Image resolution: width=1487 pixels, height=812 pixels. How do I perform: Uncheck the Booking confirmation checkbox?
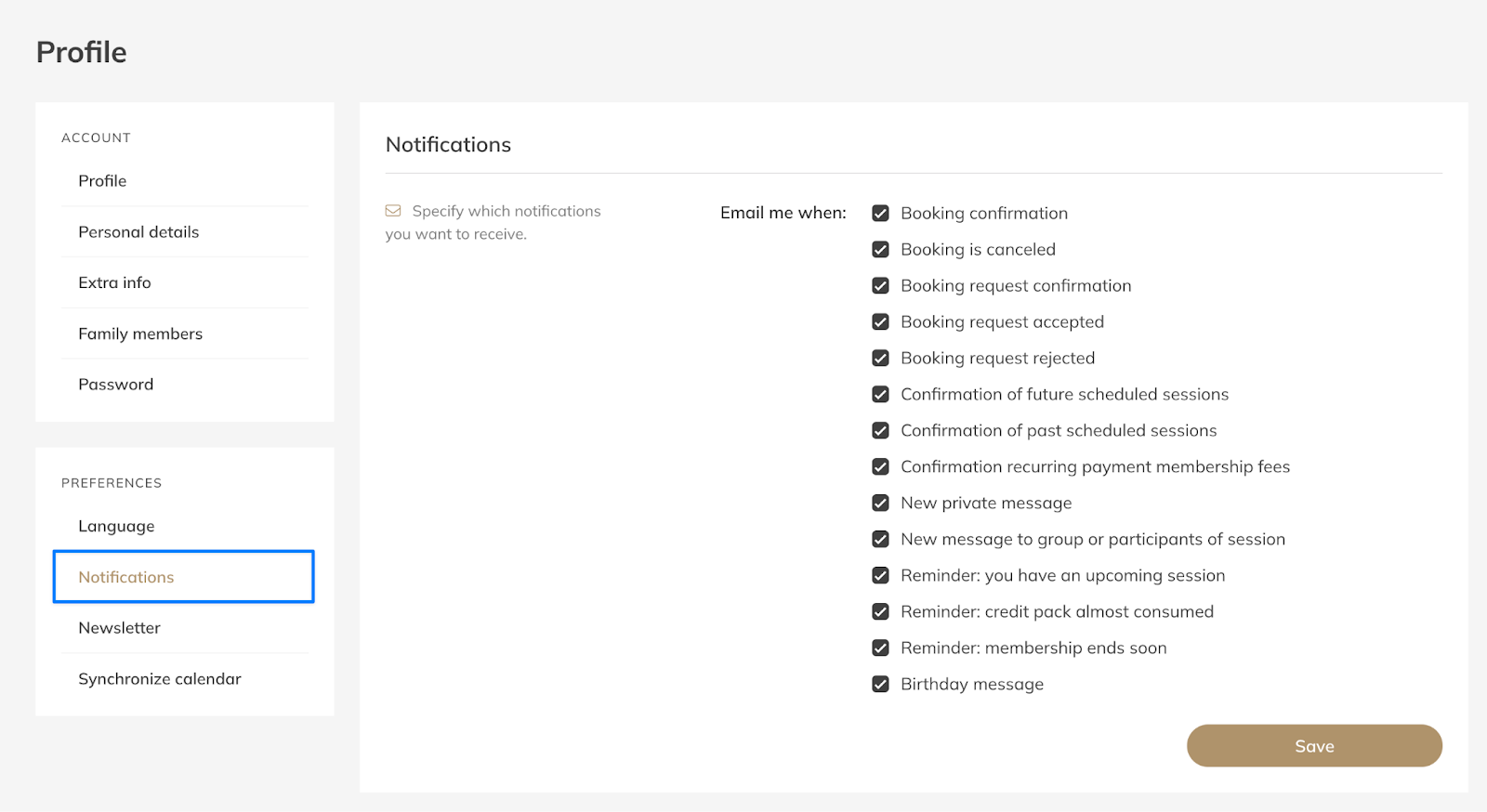[x=880, y=214]
